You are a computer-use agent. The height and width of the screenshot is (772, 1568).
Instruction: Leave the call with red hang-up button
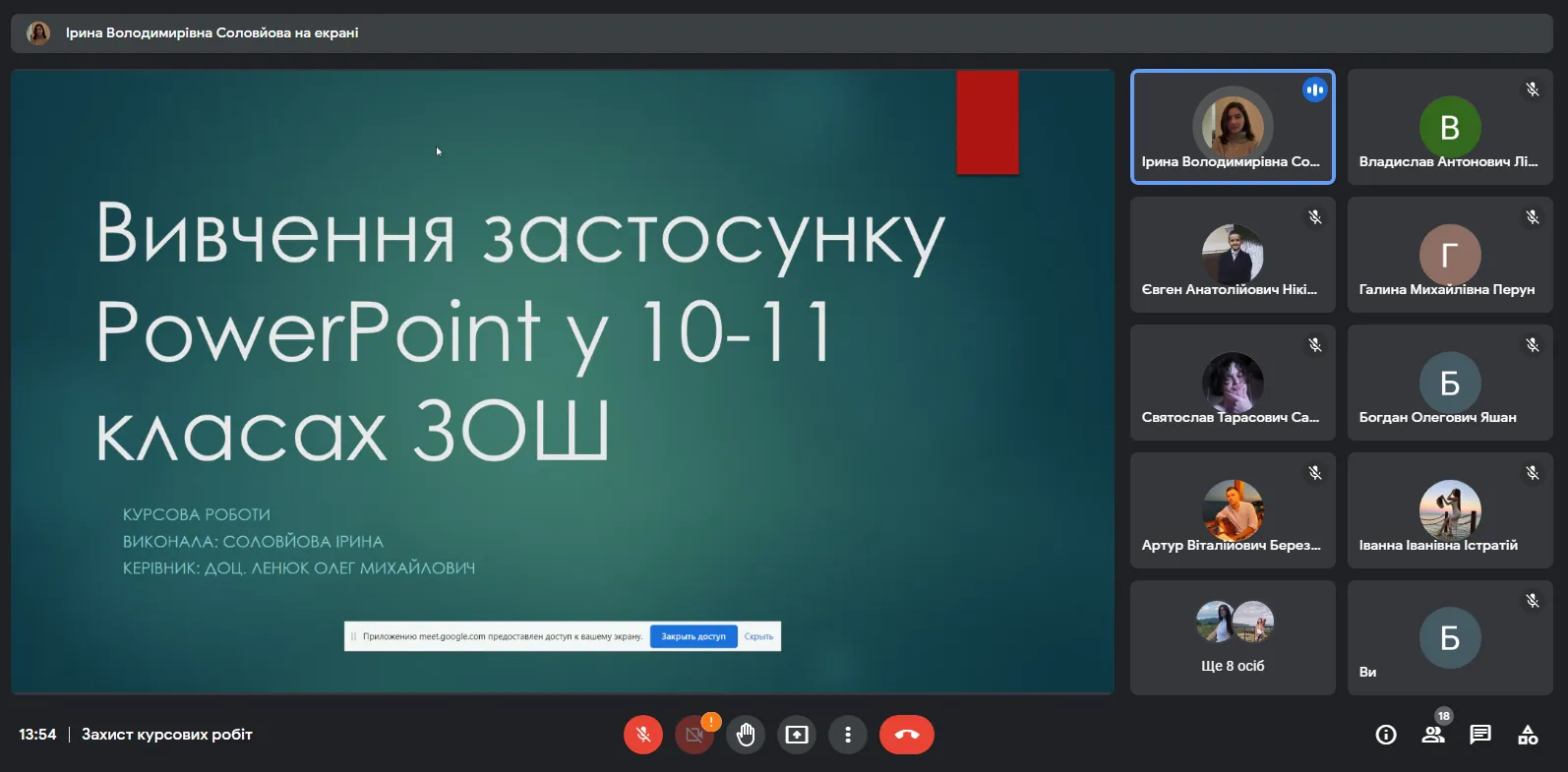coord(907,735)
